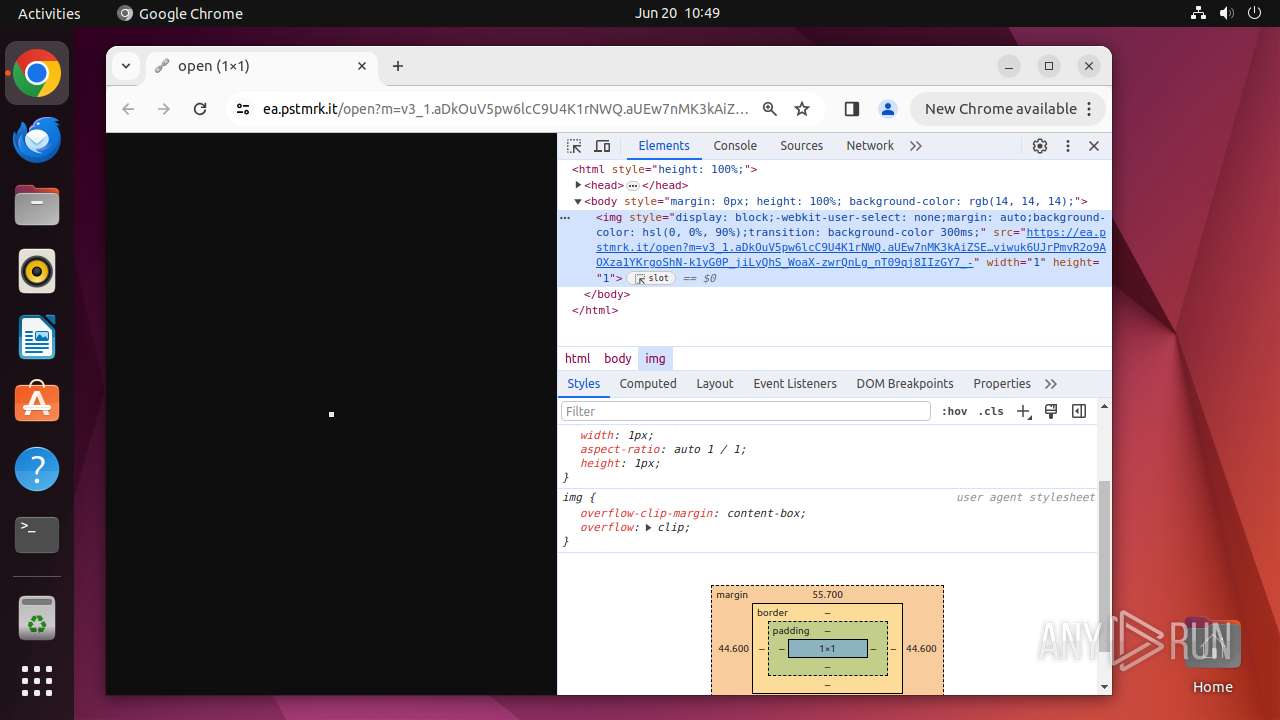Open Thunderbird Mail from the dock
Viewport: 1280px width, 720px height.
click(x=37, y=140)
